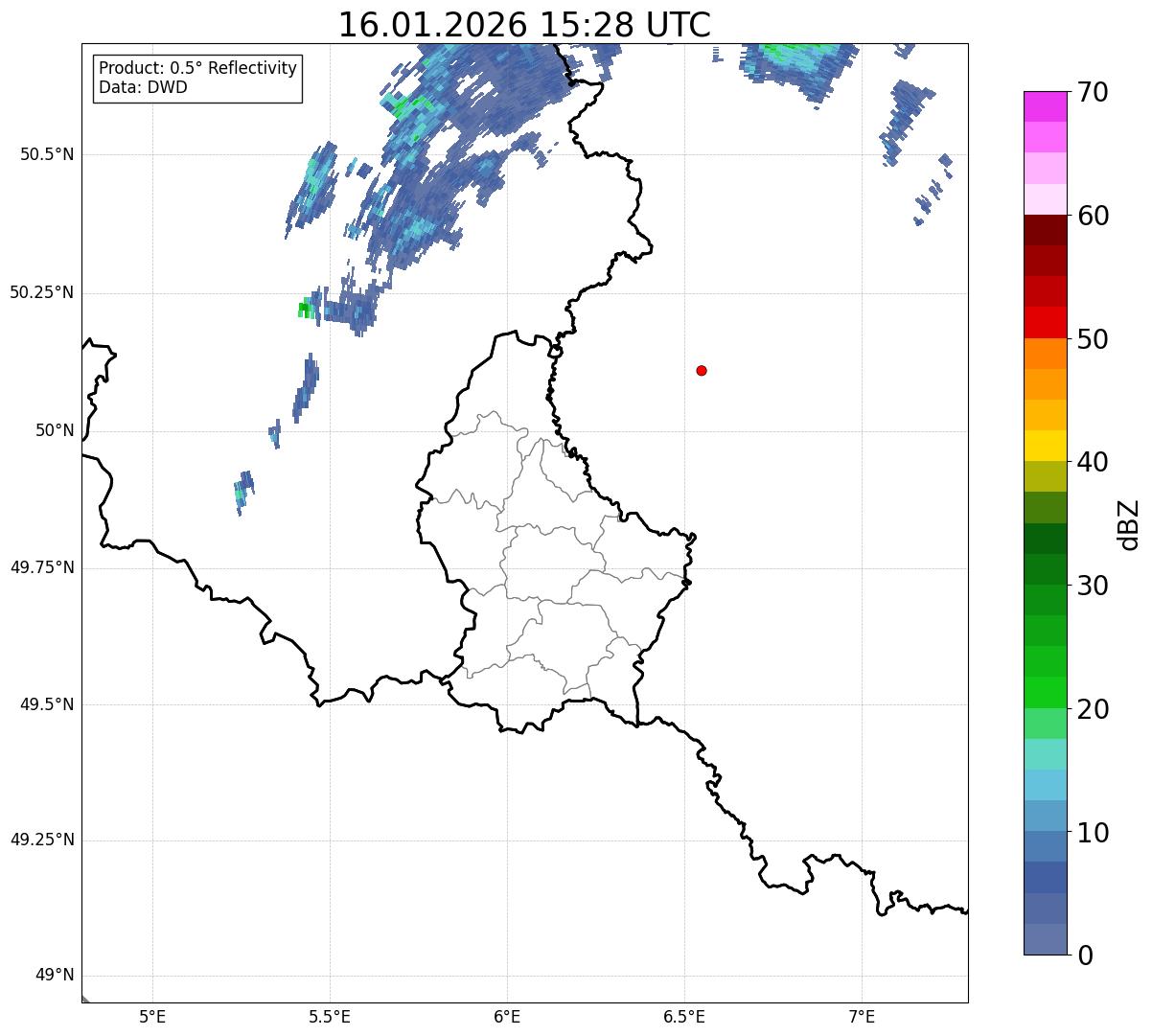Click the 49°N latitude axis label
Screen dimensions: 1152x1036
[54, 976]
